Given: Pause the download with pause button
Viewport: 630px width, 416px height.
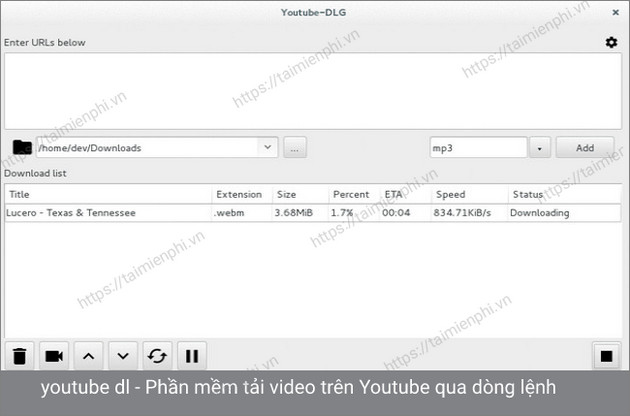Looking at the screenshot, I should tap(192, 356).
